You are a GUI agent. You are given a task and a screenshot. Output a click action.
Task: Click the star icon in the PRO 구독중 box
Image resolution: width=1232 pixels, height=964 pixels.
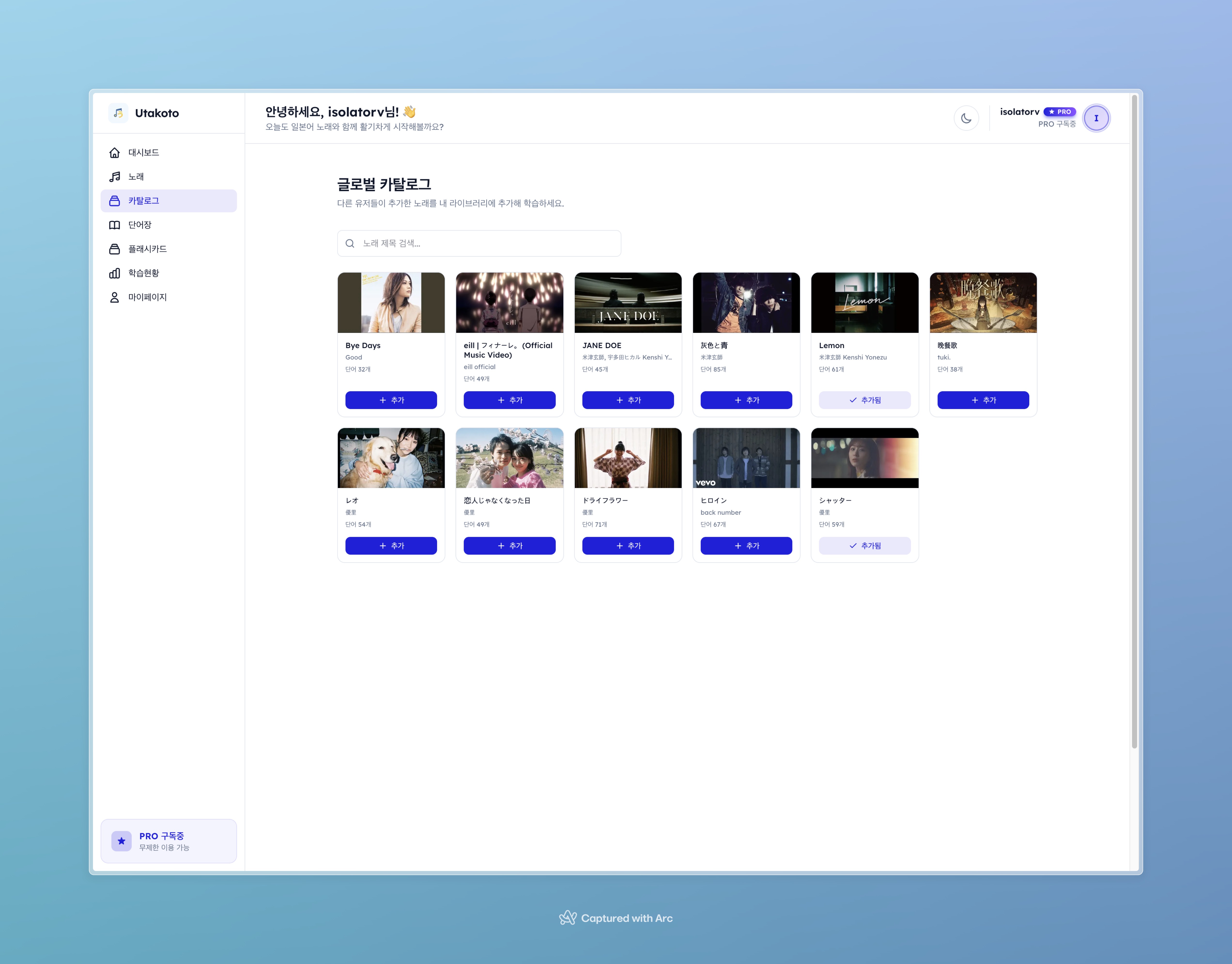pyautogui.click(x=121, y=841)
